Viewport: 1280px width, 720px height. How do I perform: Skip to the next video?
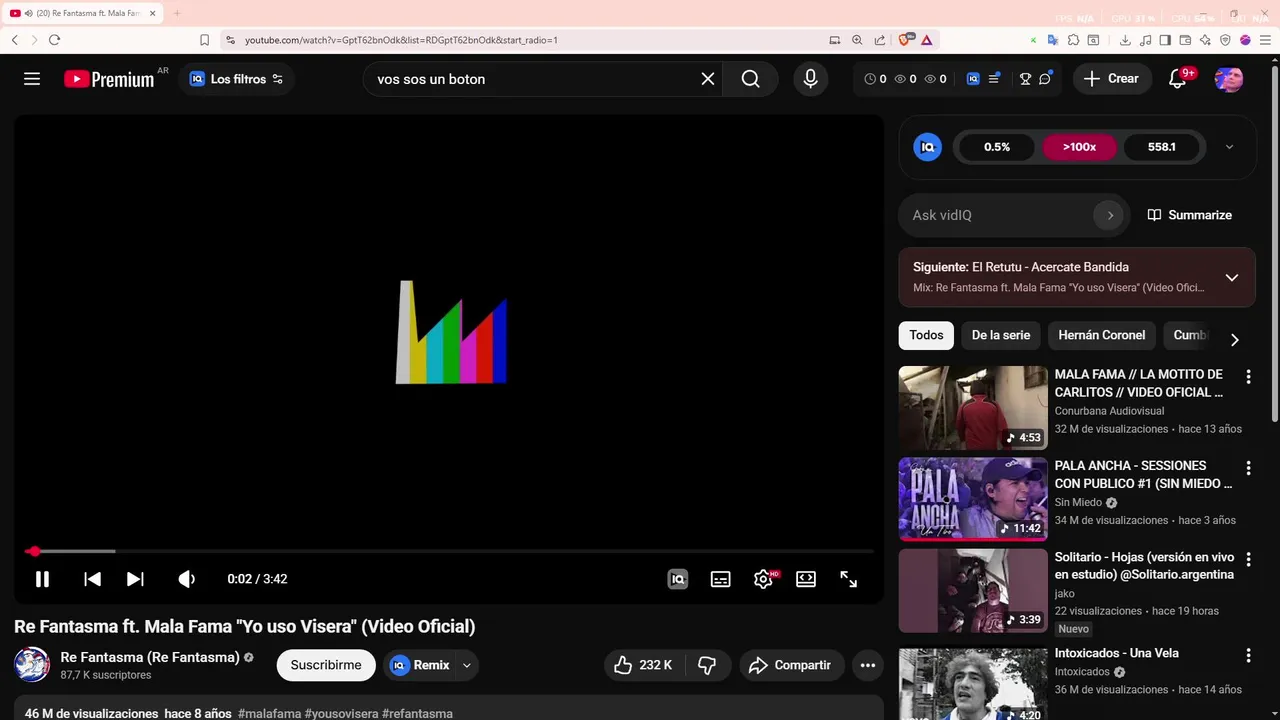tap(135, 579)
